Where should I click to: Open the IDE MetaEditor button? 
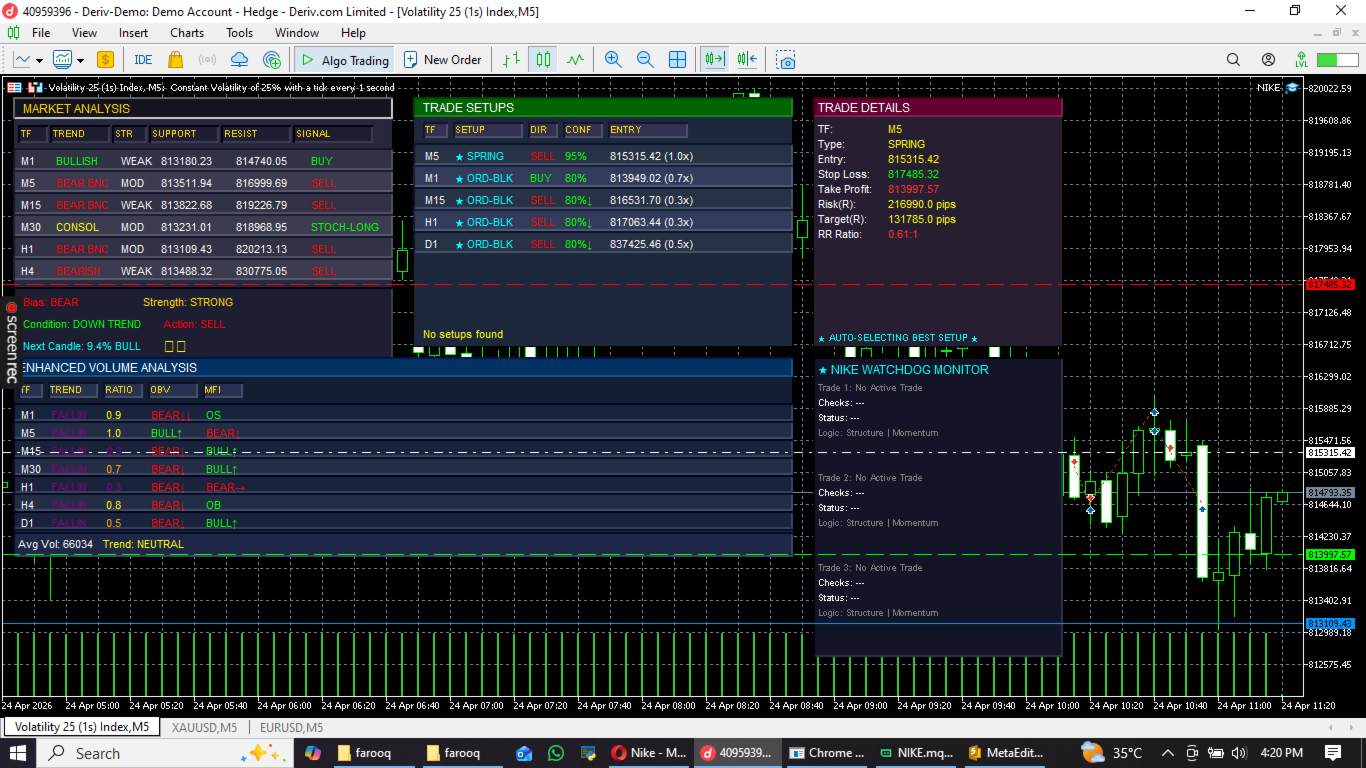[x=143, y=60]
